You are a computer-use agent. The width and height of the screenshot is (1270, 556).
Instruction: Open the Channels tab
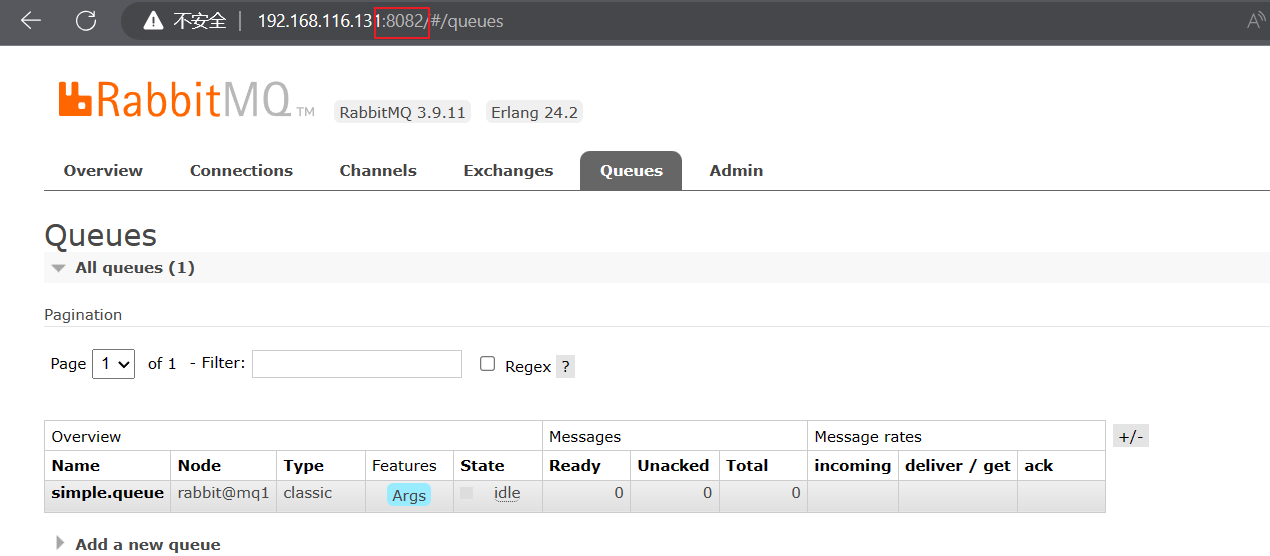pos(378,171)
